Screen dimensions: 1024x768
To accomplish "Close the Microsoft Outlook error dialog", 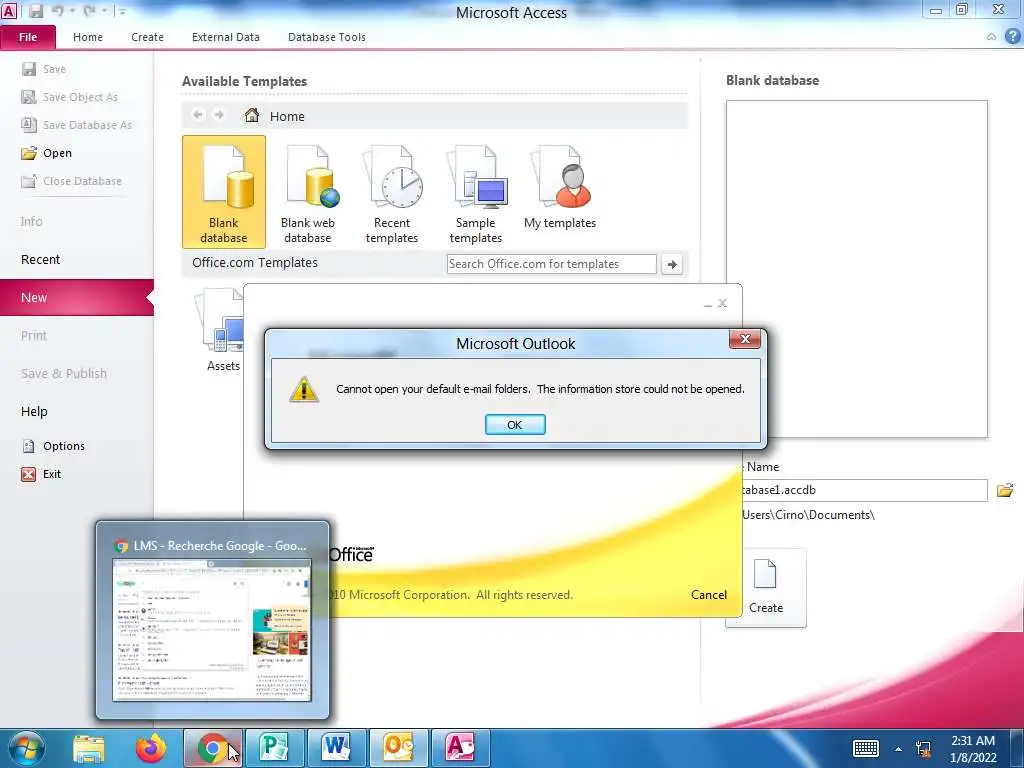I will click(x=744, y=339).
